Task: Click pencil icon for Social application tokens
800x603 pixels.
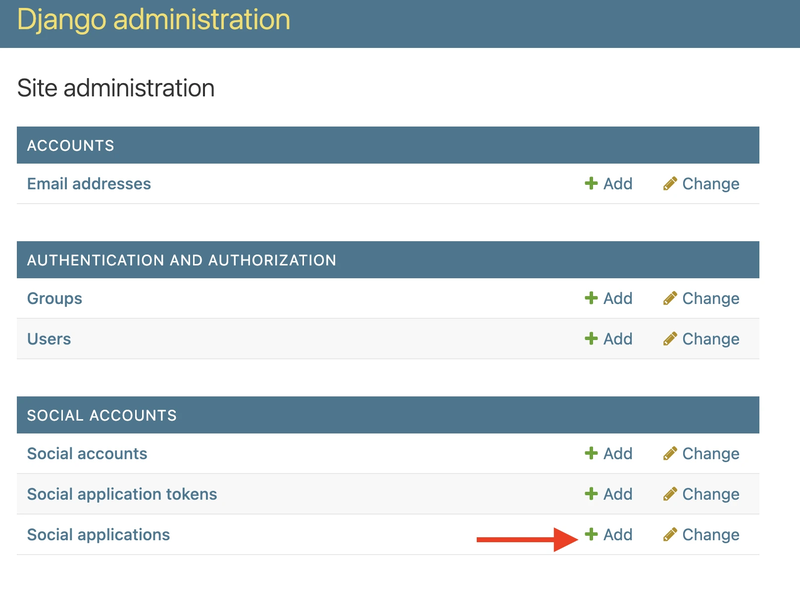Action: 670,493
